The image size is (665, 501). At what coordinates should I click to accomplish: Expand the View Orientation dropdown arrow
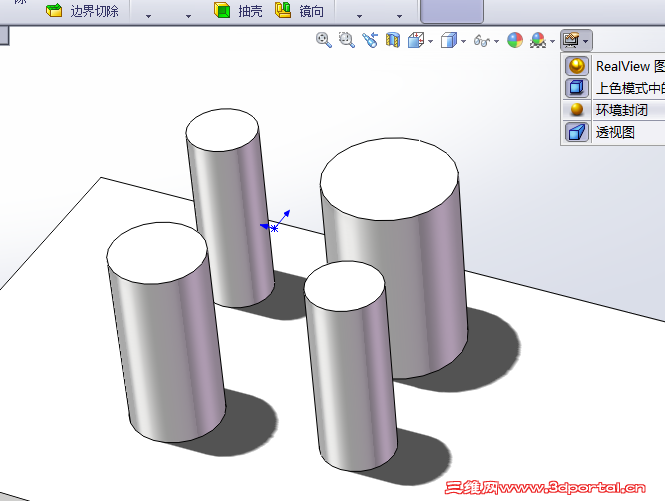[431, 42]
